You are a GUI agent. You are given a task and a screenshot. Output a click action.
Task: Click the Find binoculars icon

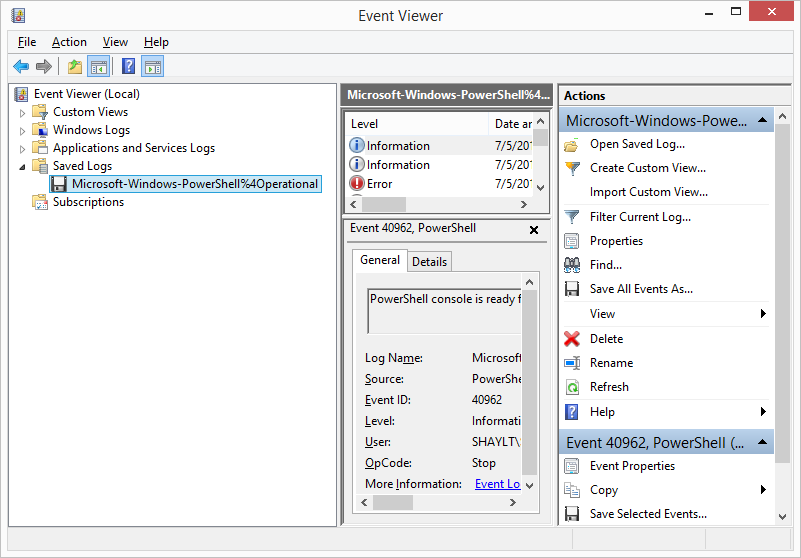[x=572, y=265]
